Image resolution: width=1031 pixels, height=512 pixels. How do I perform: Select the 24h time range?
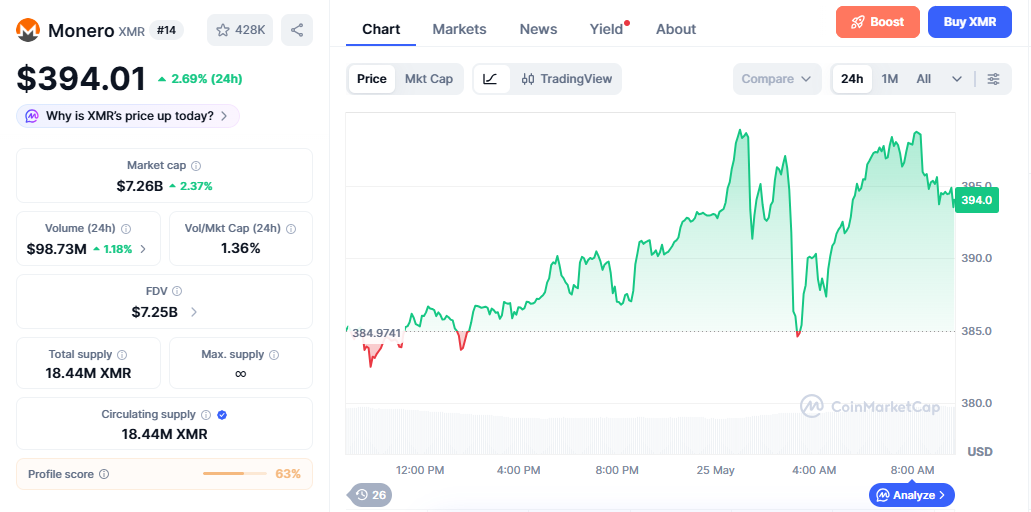point(852,79)
